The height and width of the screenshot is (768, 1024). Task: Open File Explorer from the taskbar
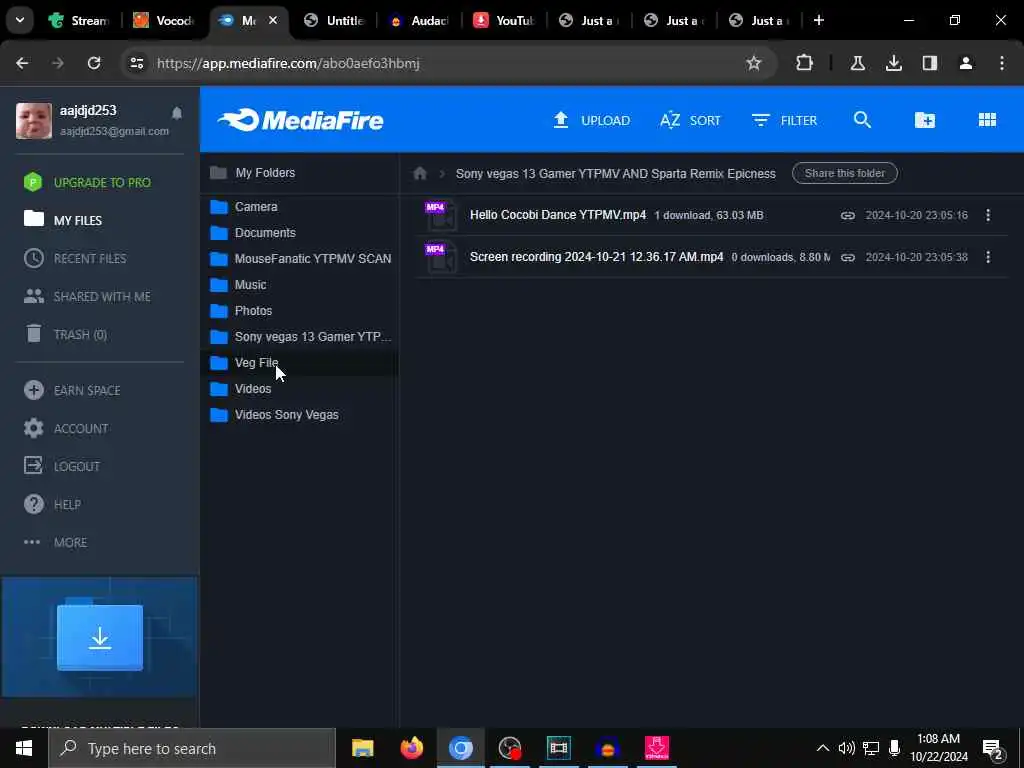[362, 748]
